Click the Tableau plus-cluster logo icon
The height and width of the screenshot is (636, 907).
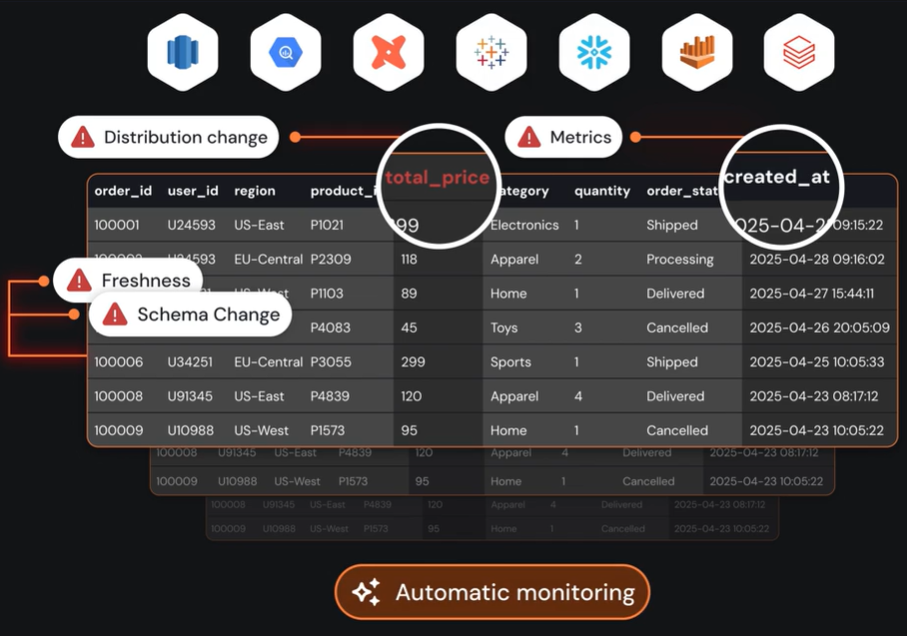[x=491, y=52]
